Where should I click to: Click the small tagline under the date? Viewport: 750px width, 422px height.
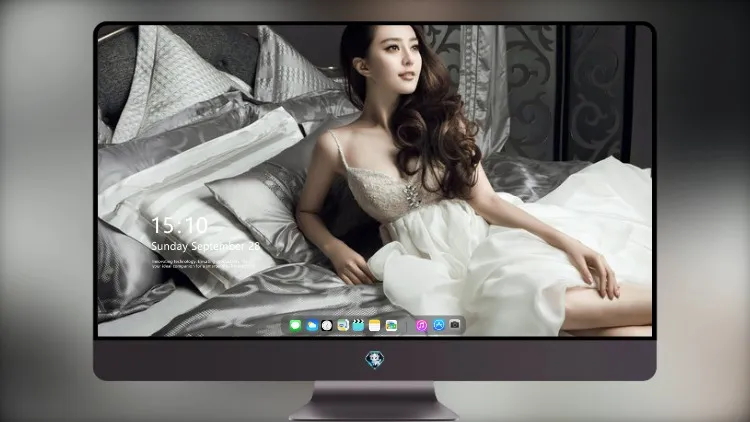200,264
